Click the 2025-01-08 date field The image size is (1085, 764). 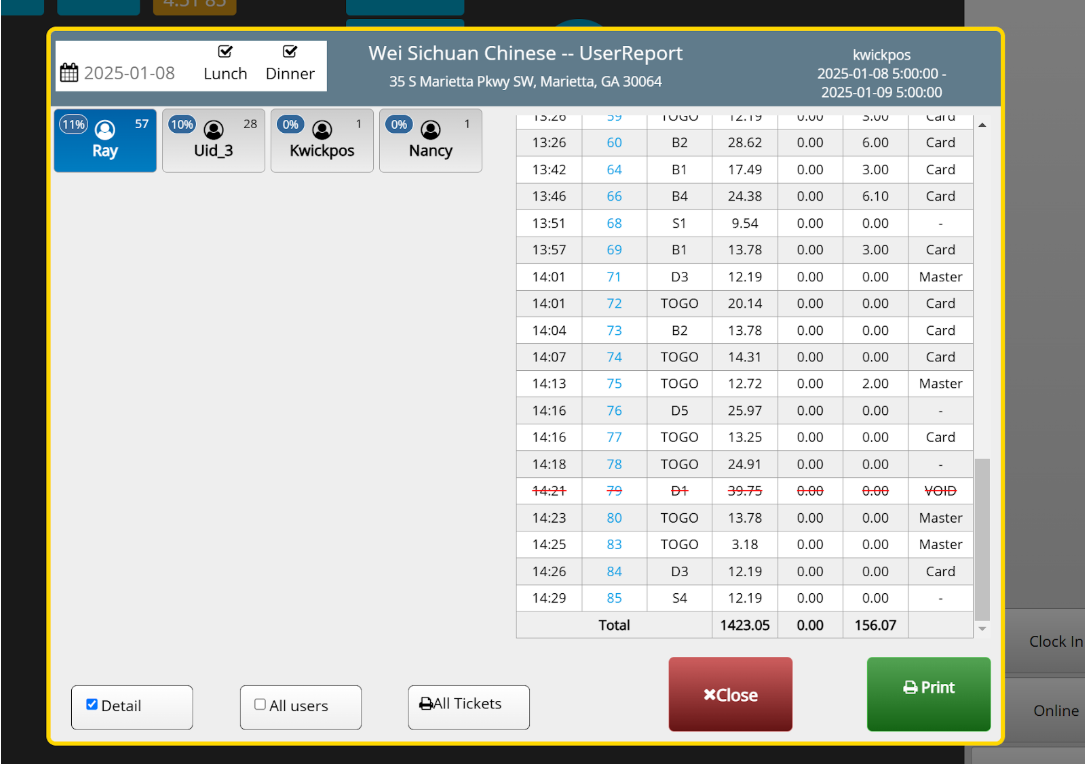coord(129,73)
